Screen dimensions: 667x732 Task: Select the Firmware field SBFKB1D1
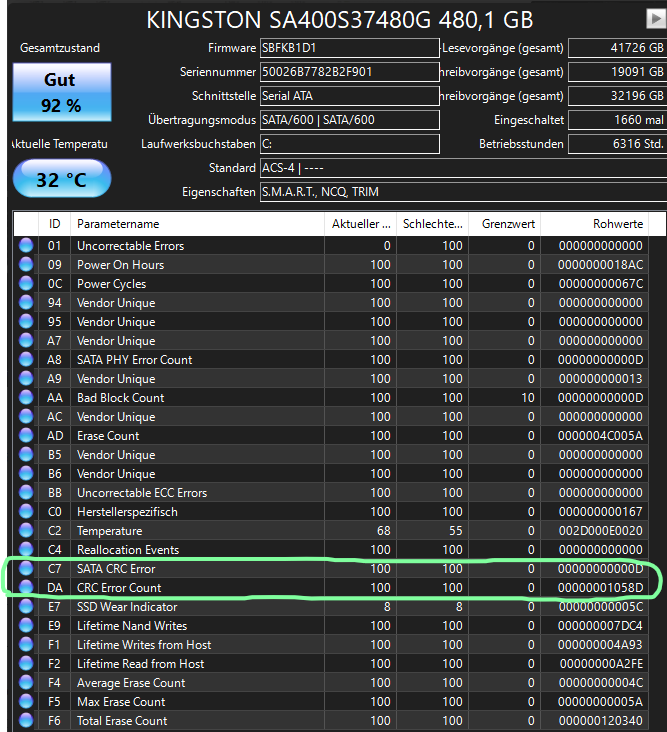point(350,48)
